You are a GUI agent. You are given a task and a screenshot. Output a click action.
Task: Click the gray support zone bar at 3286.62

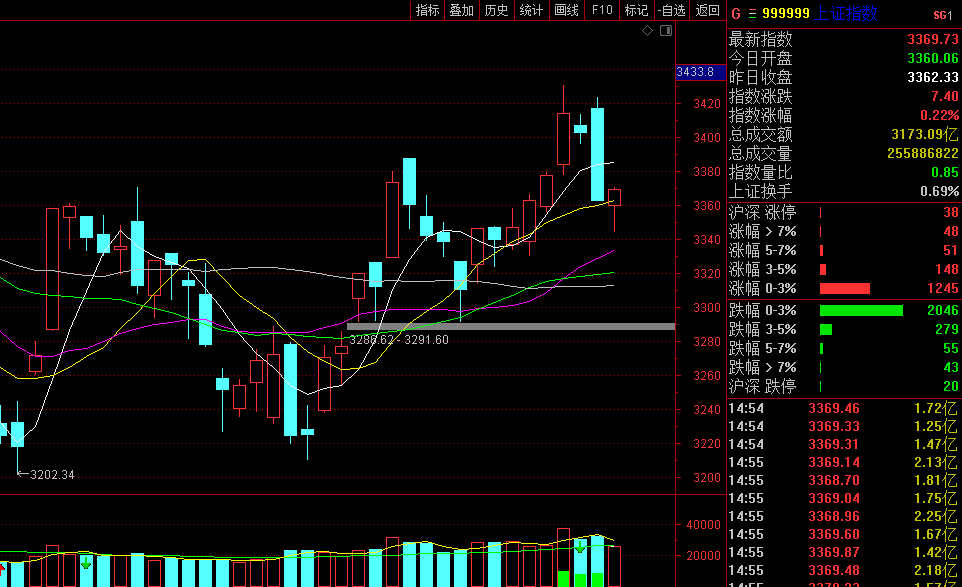(x=510, y=326)
